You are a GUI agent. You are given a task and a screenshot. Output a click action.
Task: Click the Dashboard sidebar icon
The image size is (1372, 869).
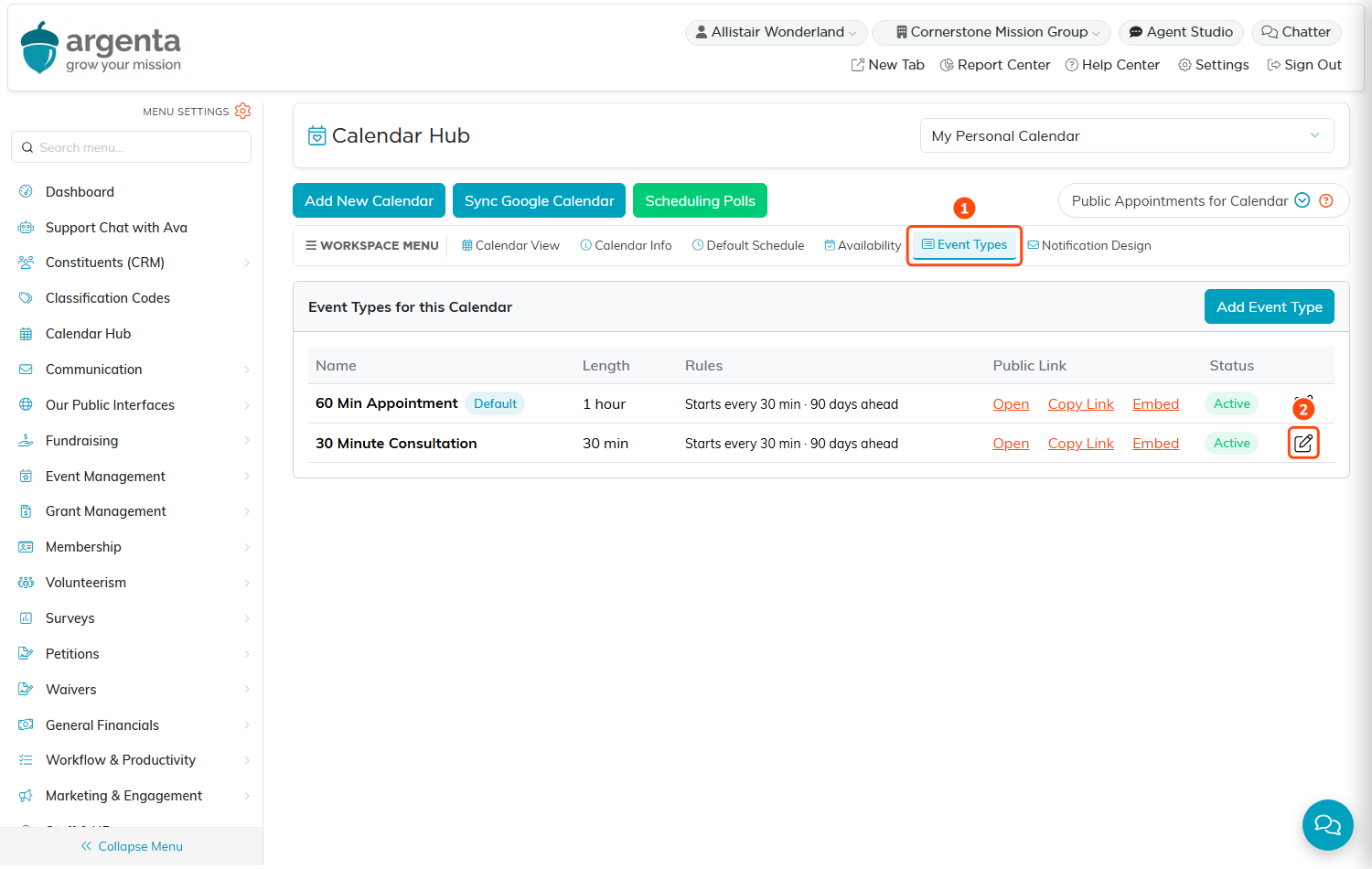pyautogui.click(x=26, y=192)
